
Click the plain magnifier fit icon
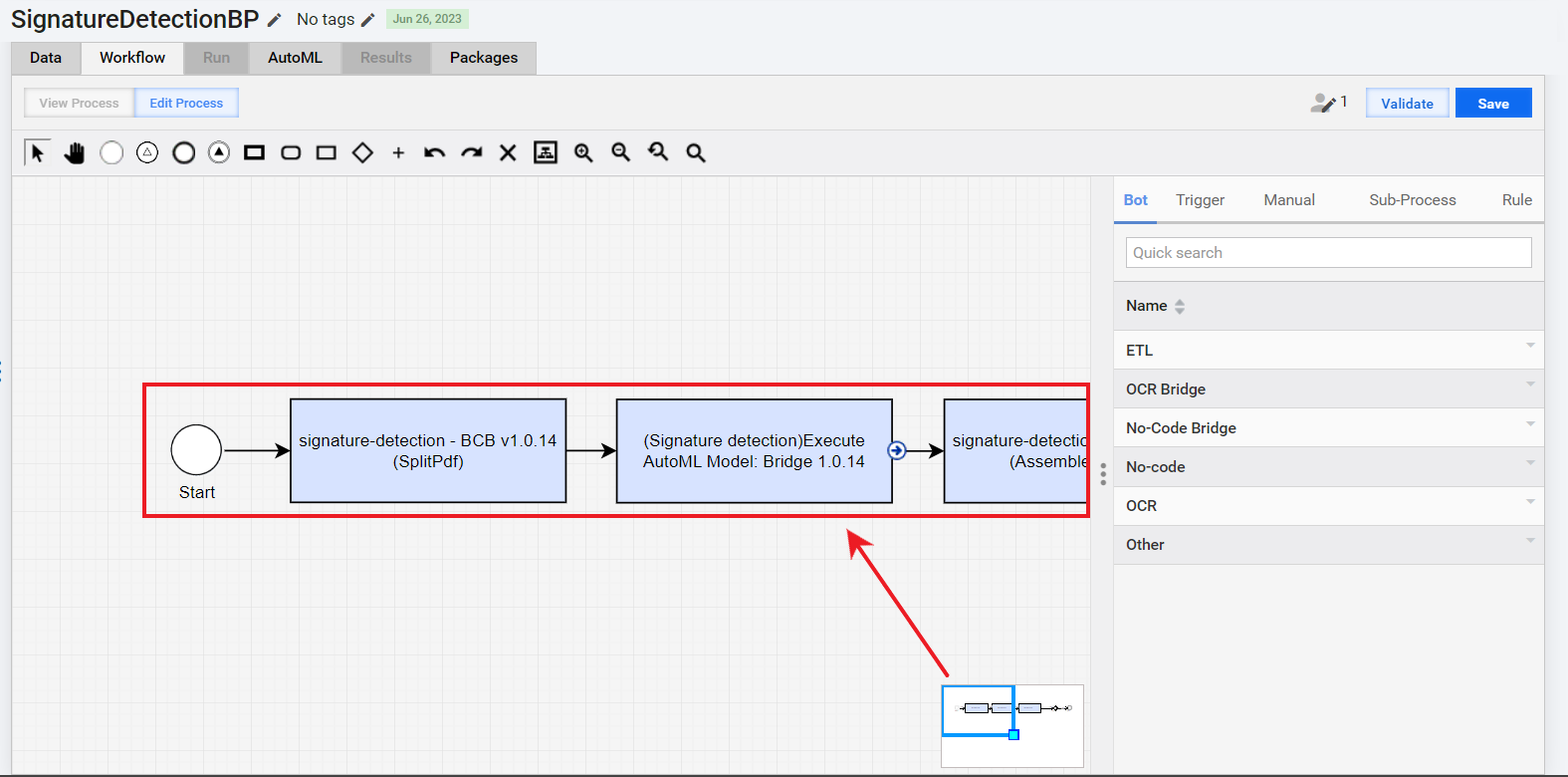click(696, 152)
